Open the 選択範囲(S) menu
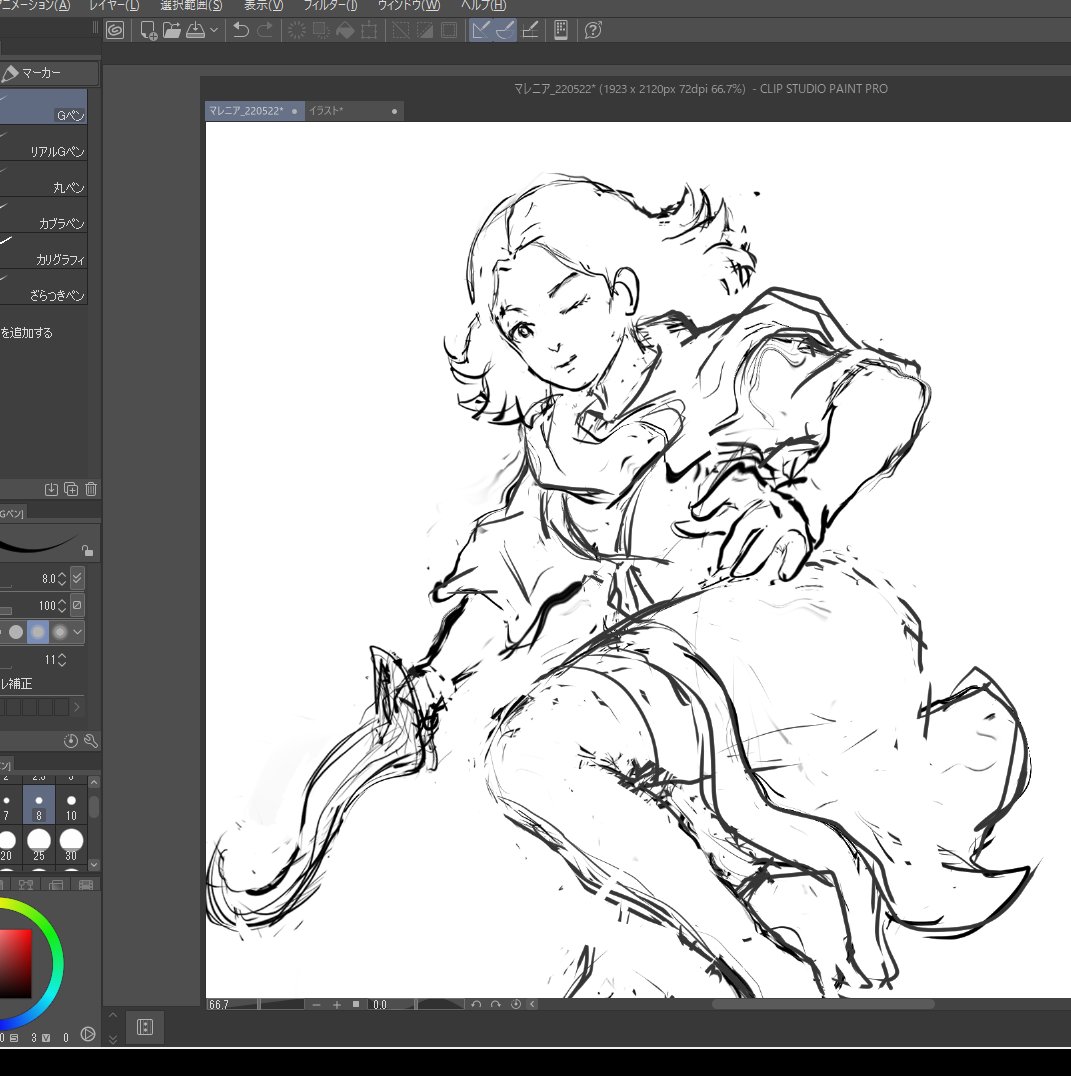 pos(191,5)
